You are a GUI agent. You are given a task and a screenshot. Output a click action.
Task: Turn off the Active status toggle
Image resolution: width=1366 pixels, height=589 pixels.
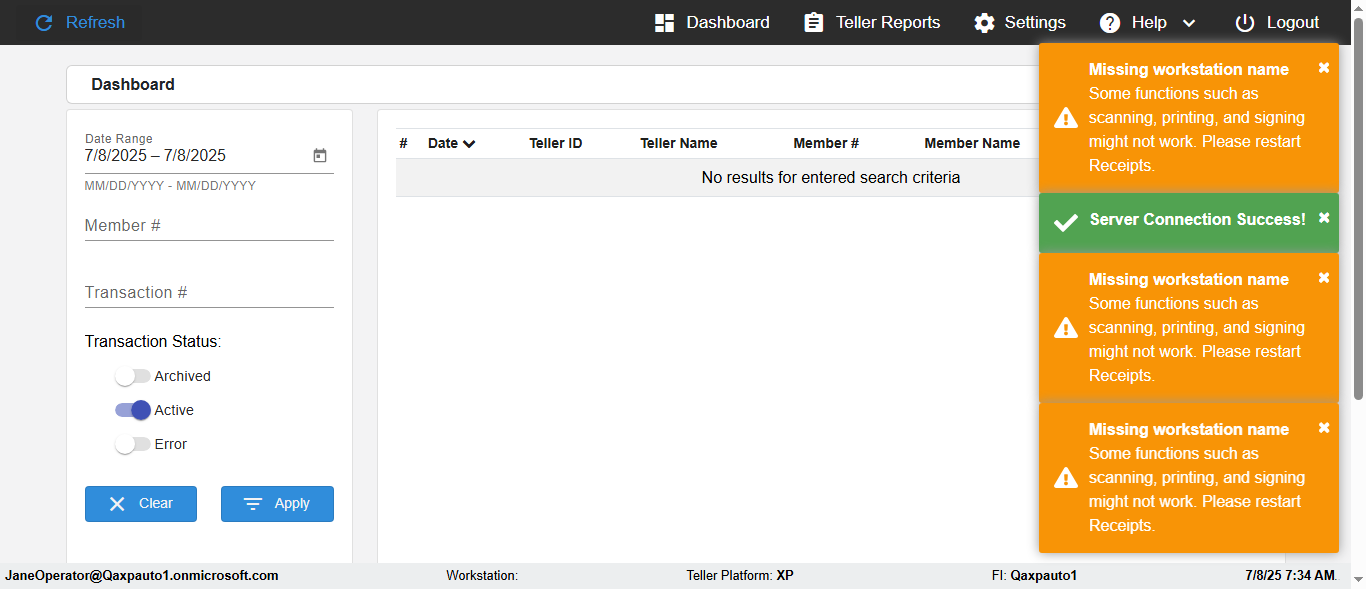[132, 410]
